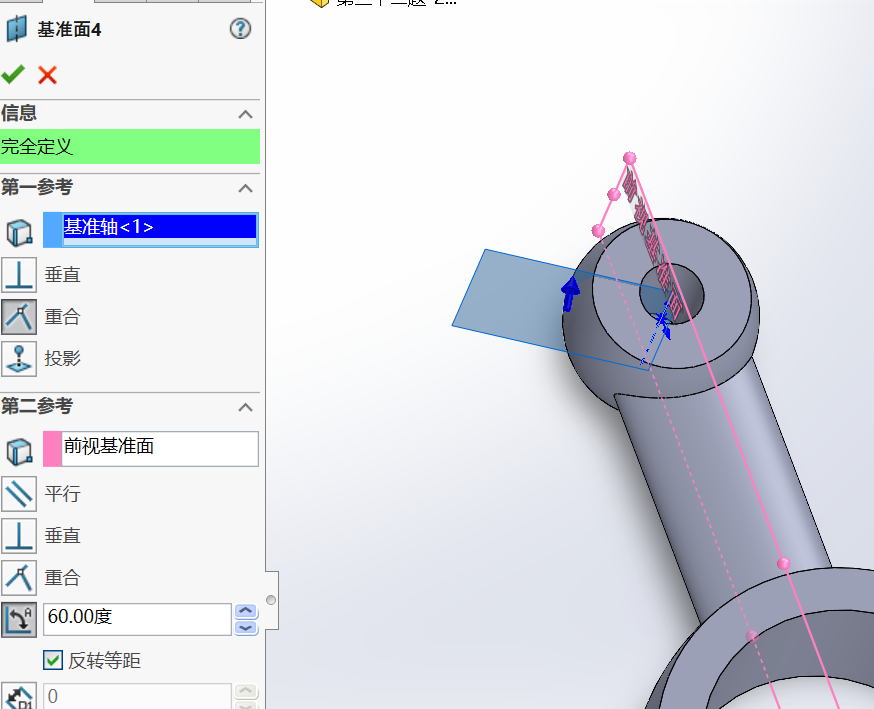The height and width of the screenshot is (709, 874).
Task: Toggle 垂直 constraint under first reference
Action: [19, 275]
